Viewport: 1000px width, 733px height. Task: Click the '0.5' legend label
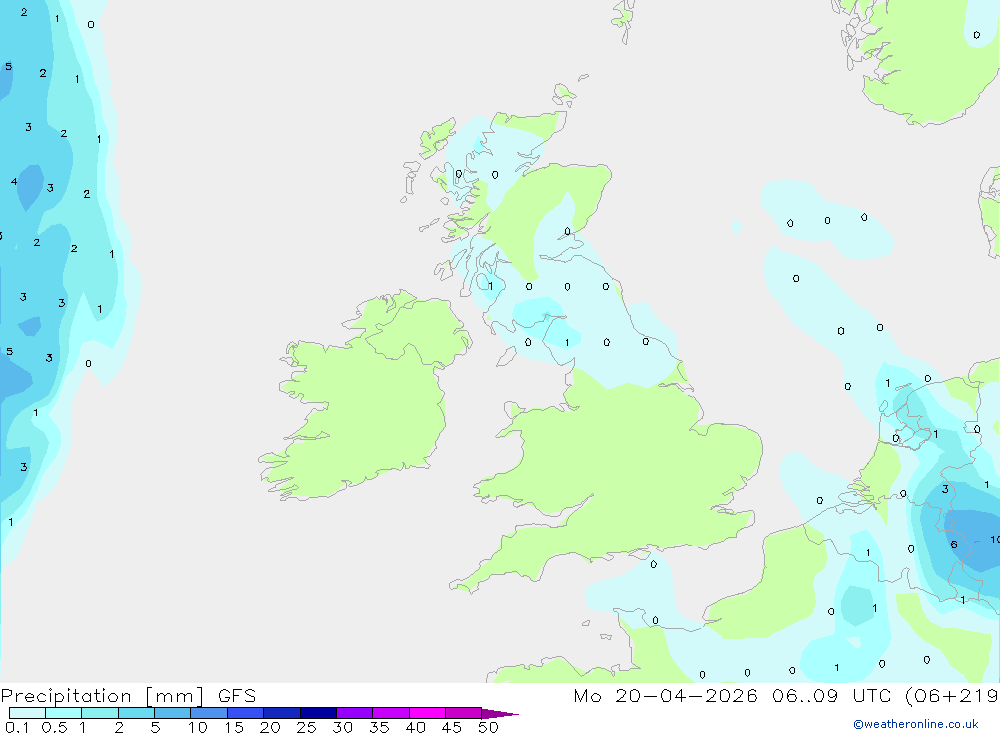point(54,727)
